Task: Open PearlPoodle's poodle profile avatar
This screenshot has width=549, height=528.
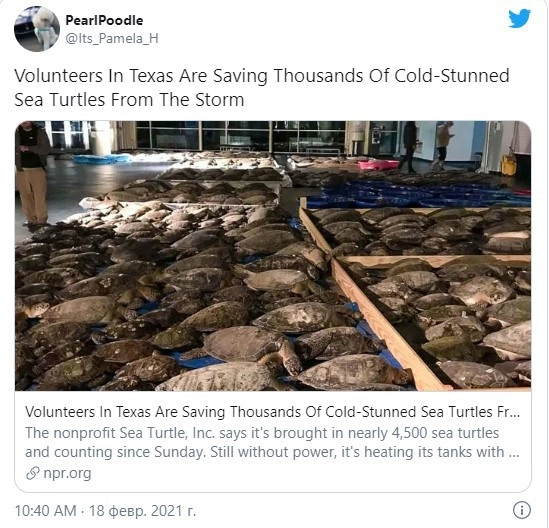Action: coord(37,29)
